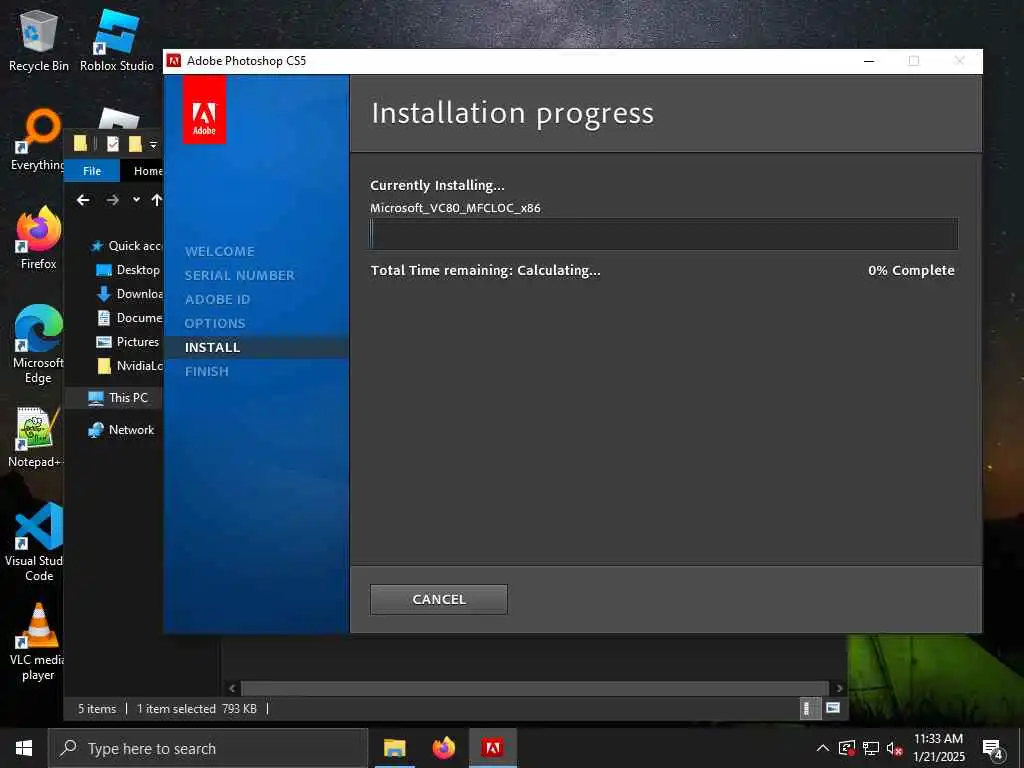This screenshot has width=1024, height=768.
Task: Select Documents in the Explorer navigation pane
Action: (129, 317)
